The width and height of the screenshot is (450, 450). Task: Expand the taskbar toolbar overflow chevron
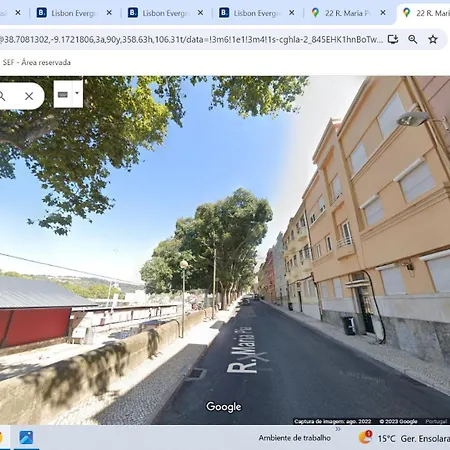click(338, 429)
